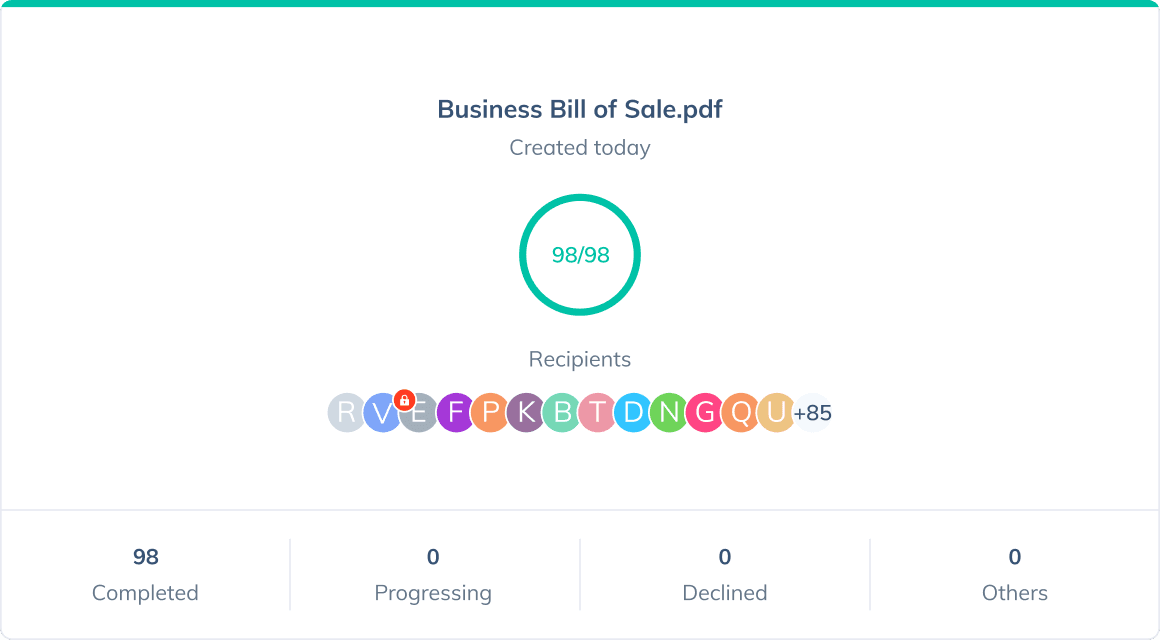Click the pink T recipient avatar
Image resolution: width=1160 pixels, height=640 pixels.
[597, 412]
